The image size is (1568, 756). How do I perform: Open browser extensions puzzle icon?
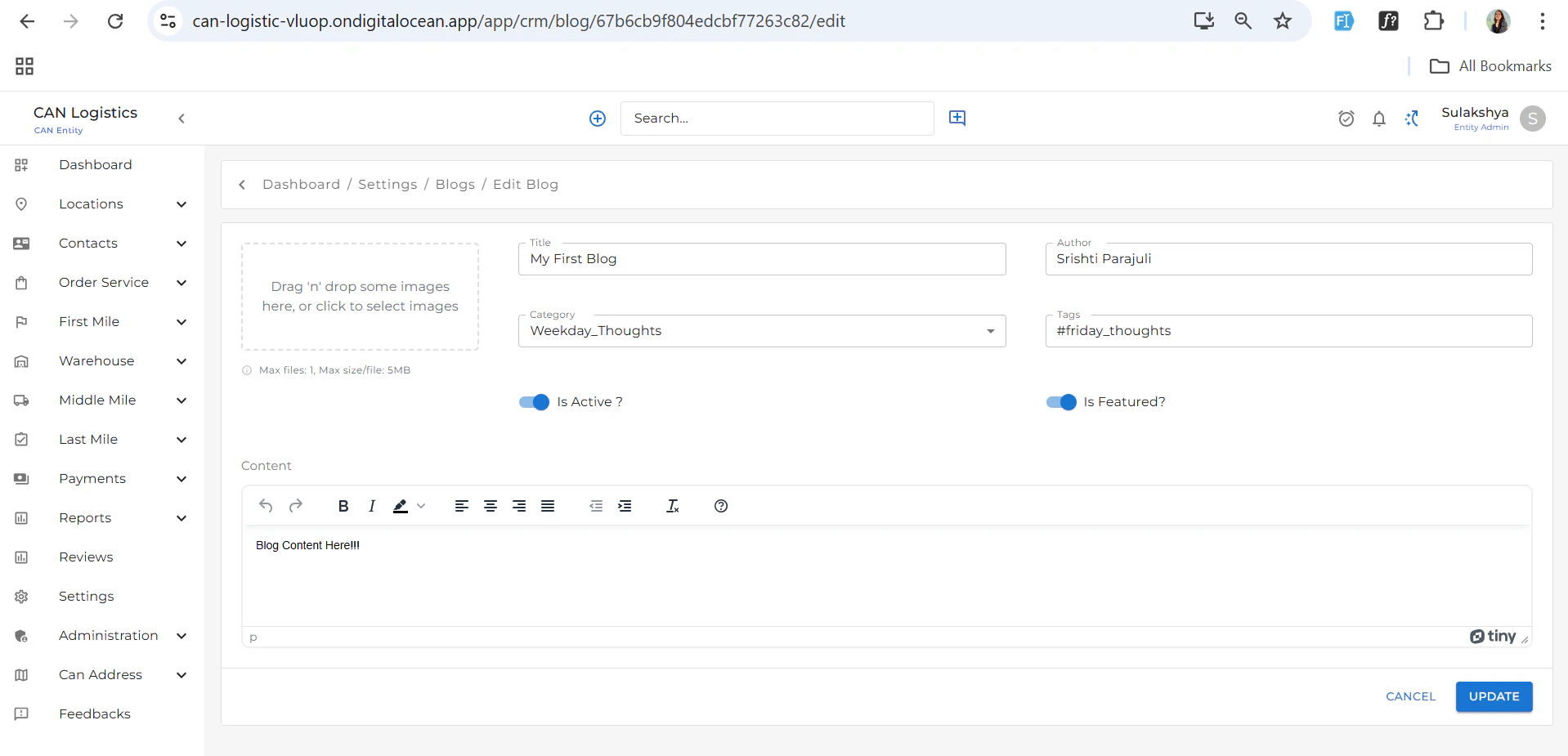coord(1433,21)
